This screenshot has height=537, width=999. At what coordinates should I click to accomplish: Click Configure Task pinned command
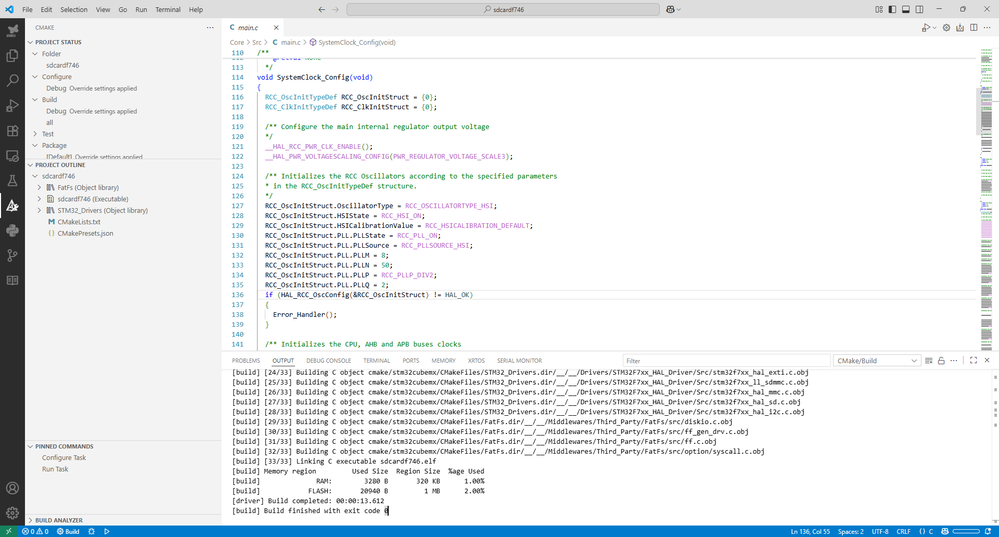pos(64,457)
